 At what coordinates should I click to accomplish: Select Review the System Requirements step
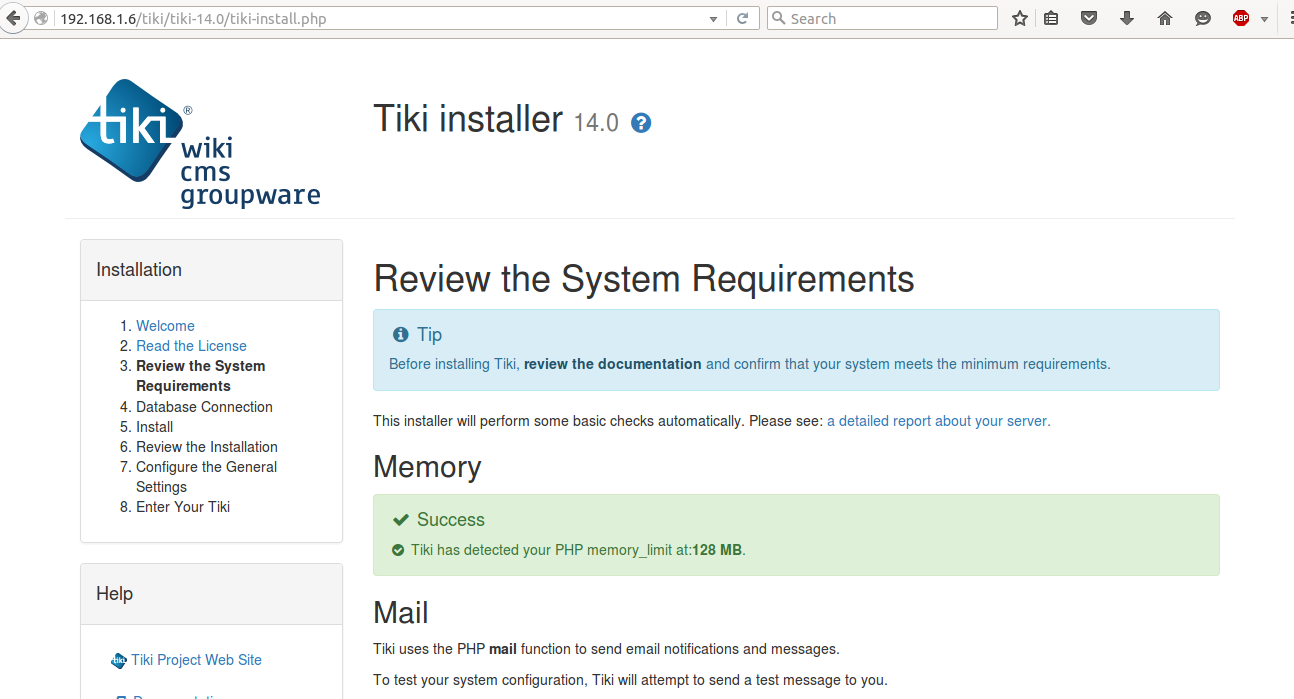coord(200,376)
